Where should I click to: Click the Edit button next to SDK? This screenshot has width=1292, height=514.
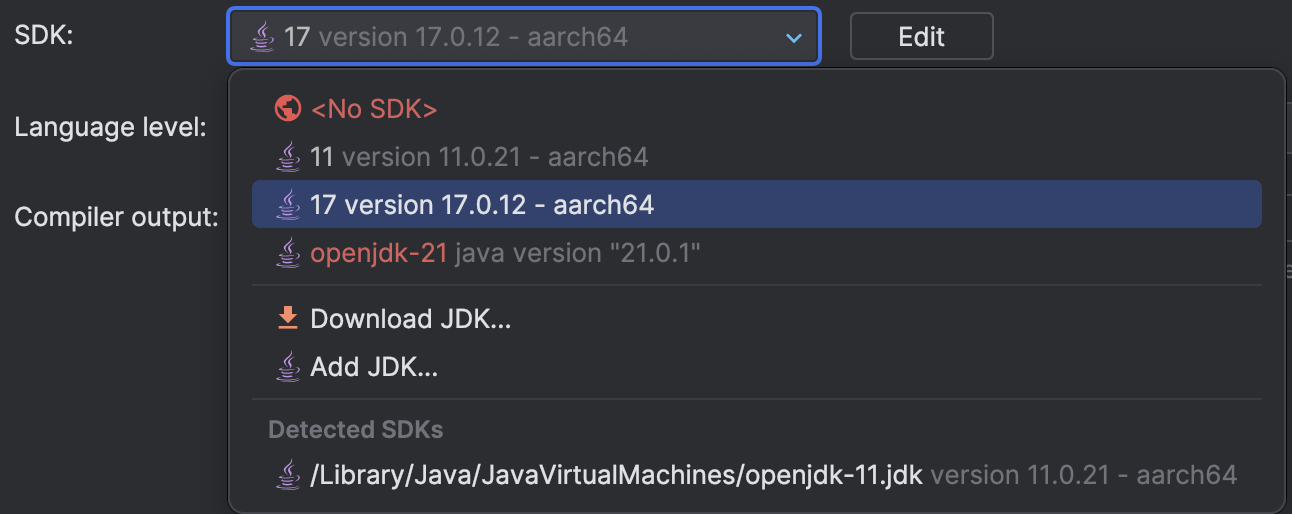(x=921, y=37)
